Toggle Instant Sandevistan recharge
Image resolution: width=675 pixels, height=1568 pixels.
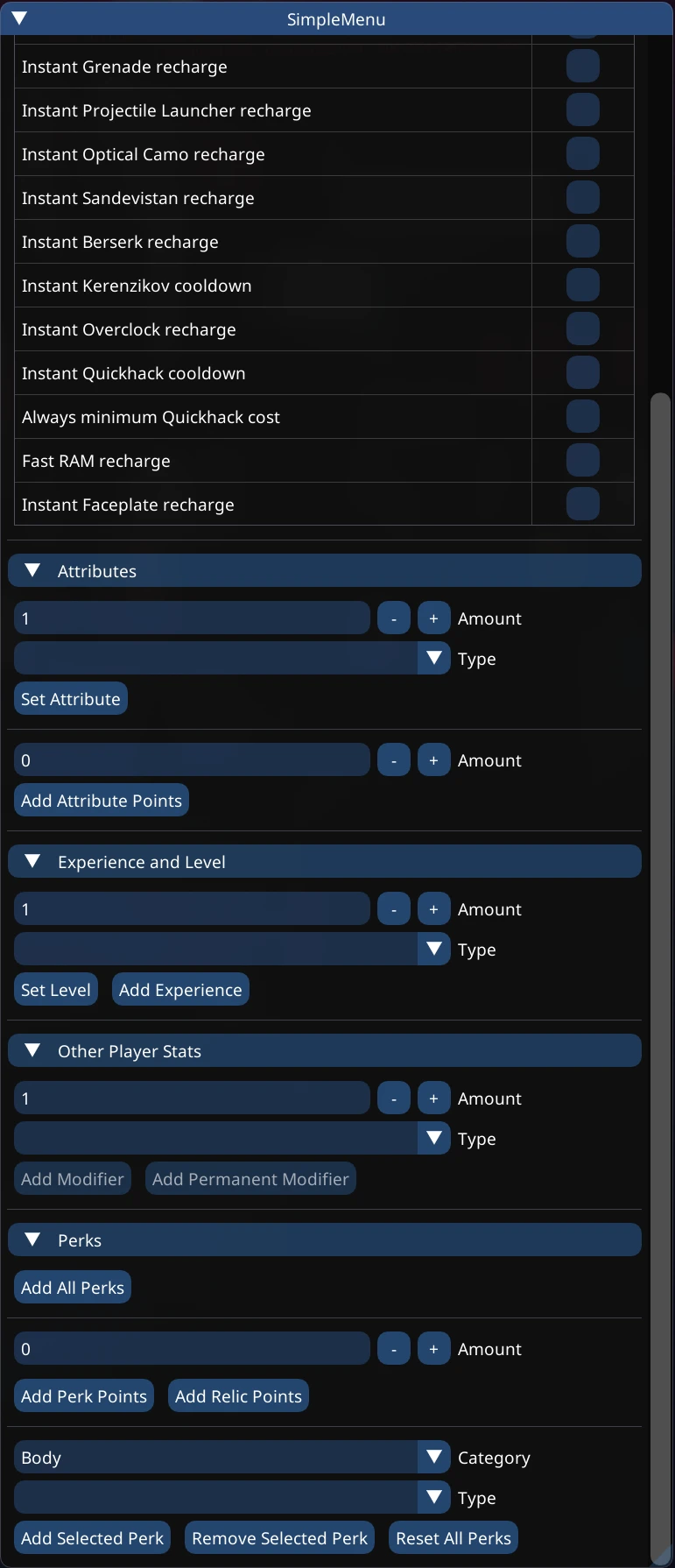[581, 196]
